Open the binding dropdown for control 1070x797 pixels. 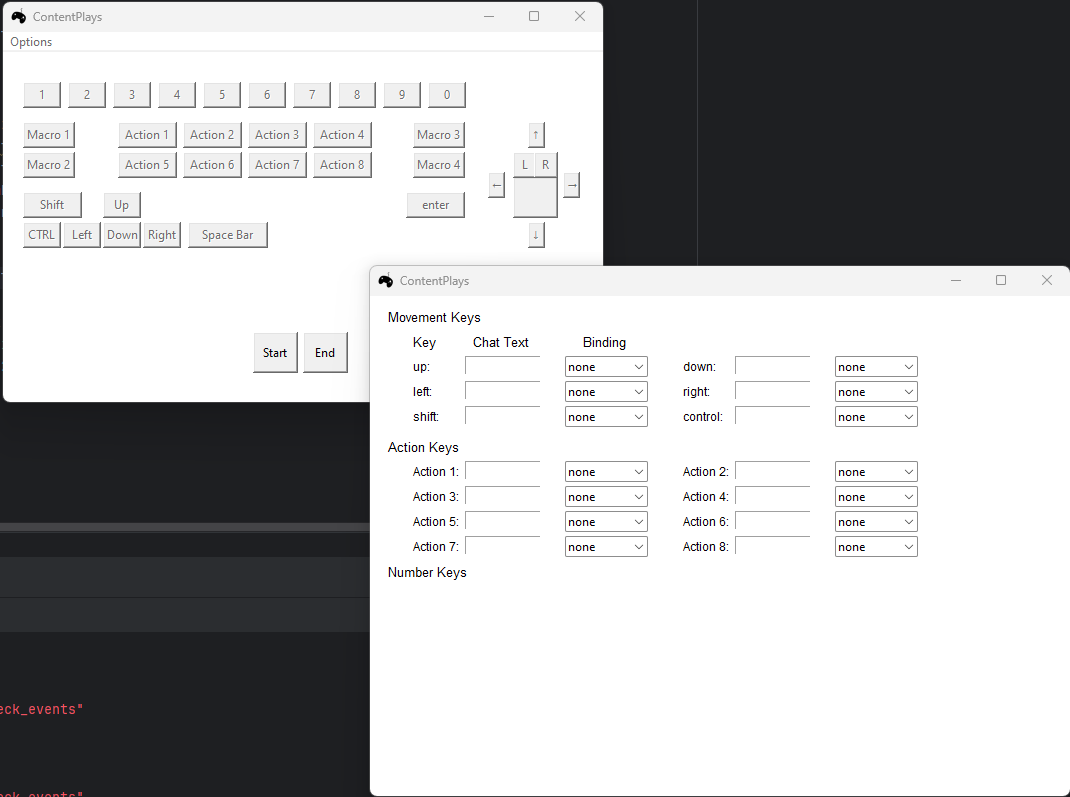876,417
